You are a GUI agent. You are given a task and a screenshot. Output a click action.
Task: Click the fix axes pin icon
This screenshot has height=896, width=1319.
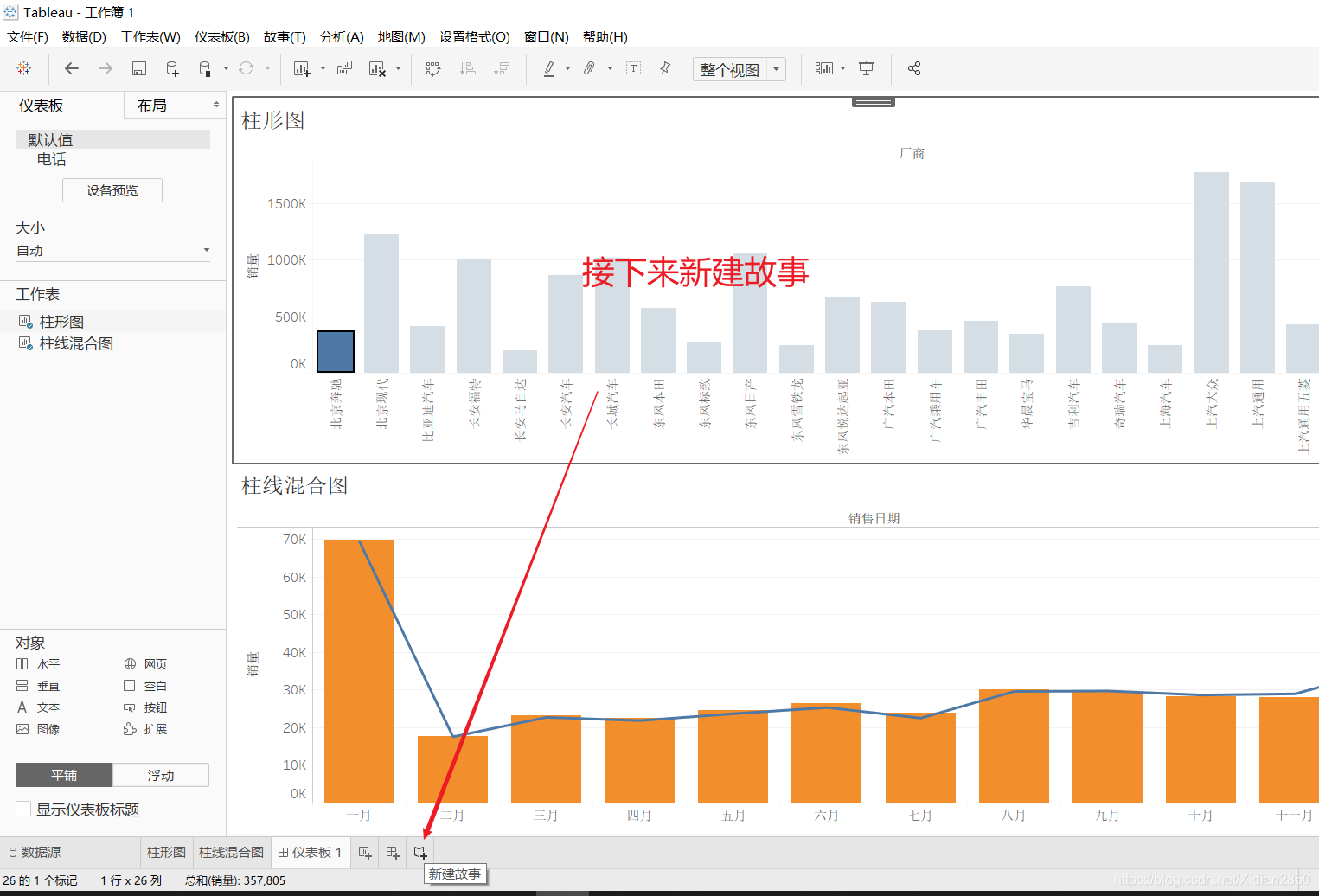click(665, 68)
